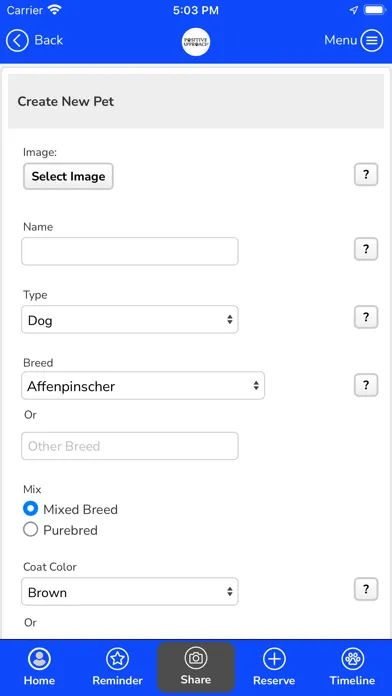The image size is (392, 696).
Task: Open the Type dropdown showing Dog
Action: pyautogui.click(x=130, y=320)
